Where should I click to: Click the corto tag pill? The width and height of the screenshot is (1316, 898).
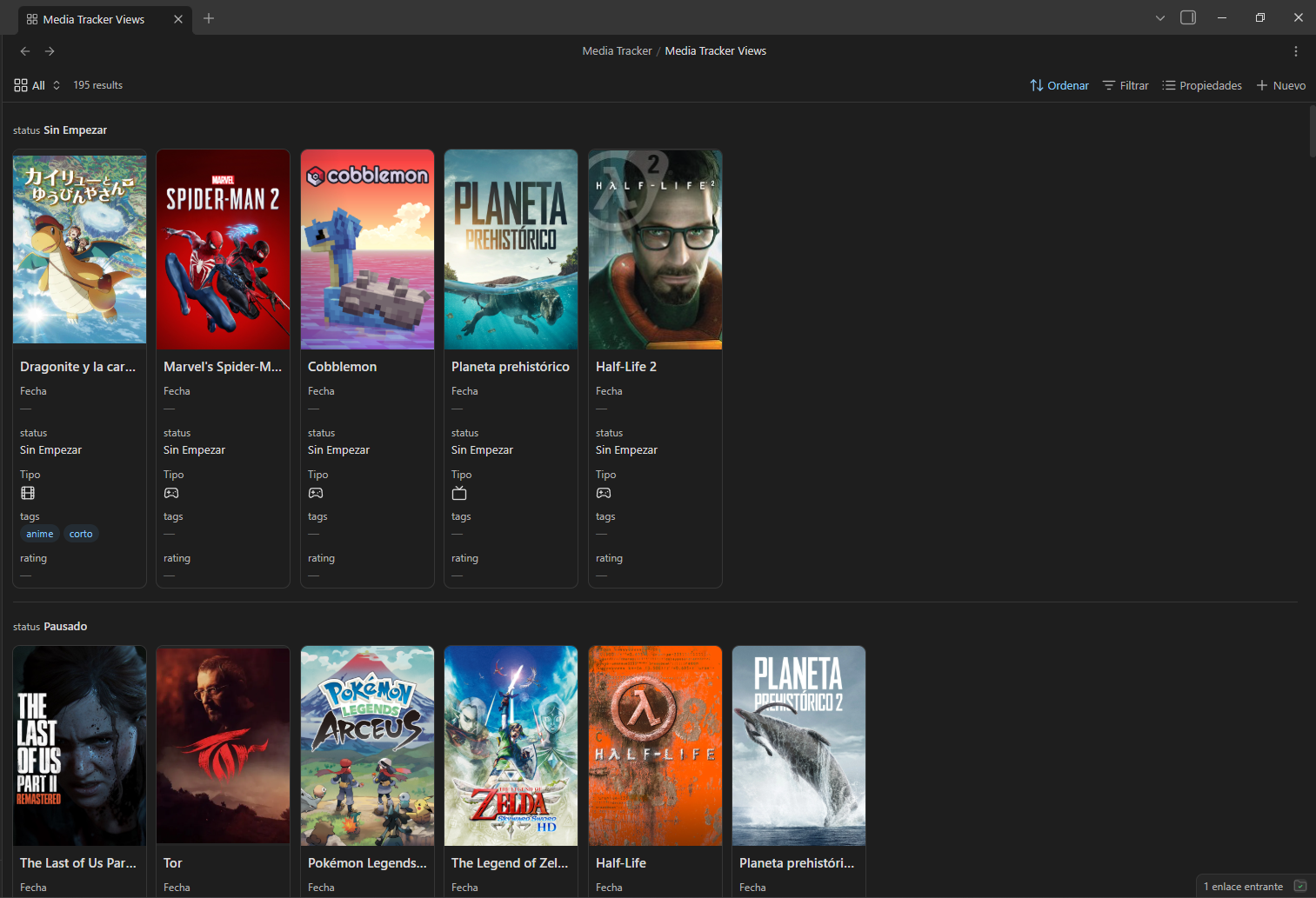(x=81, y=534)
